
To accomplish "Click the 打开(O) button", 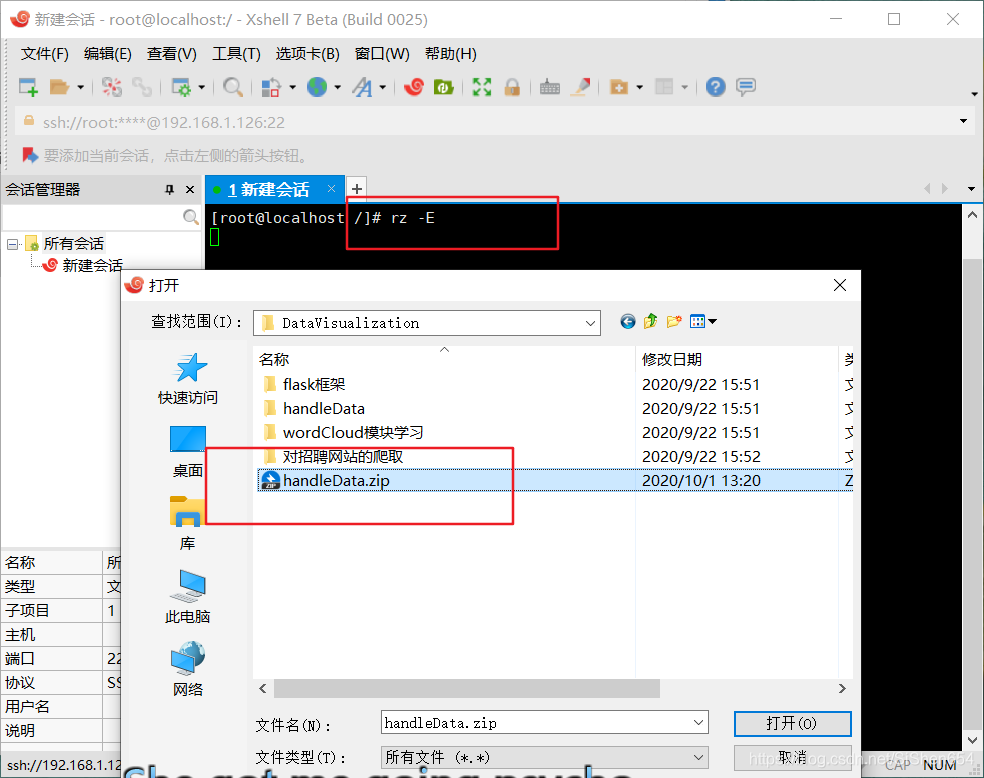I will pos(792,723).
